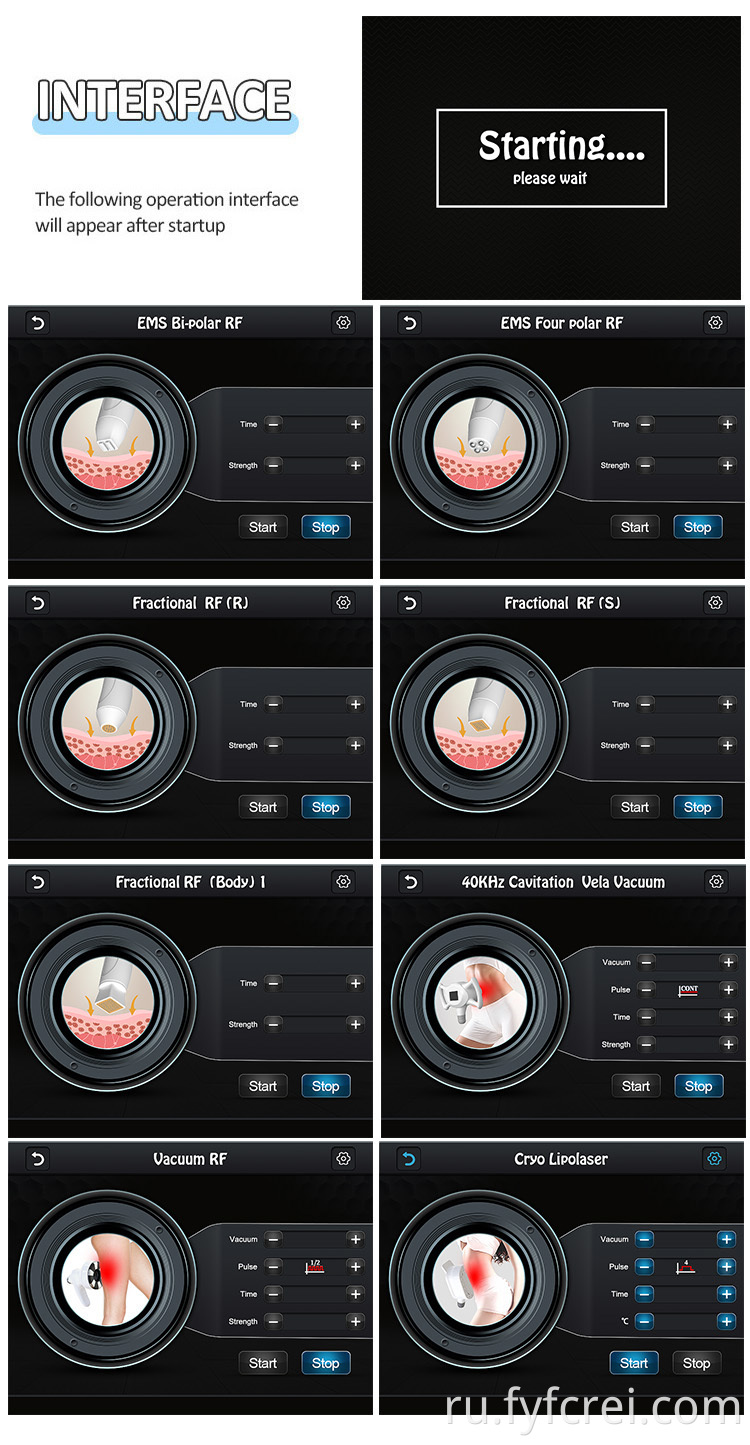Increase temperature °C in Cryo Lipolaser panel
Image resolution: width=750 pixels, height=1445 pixels.
click(726, 1321)
